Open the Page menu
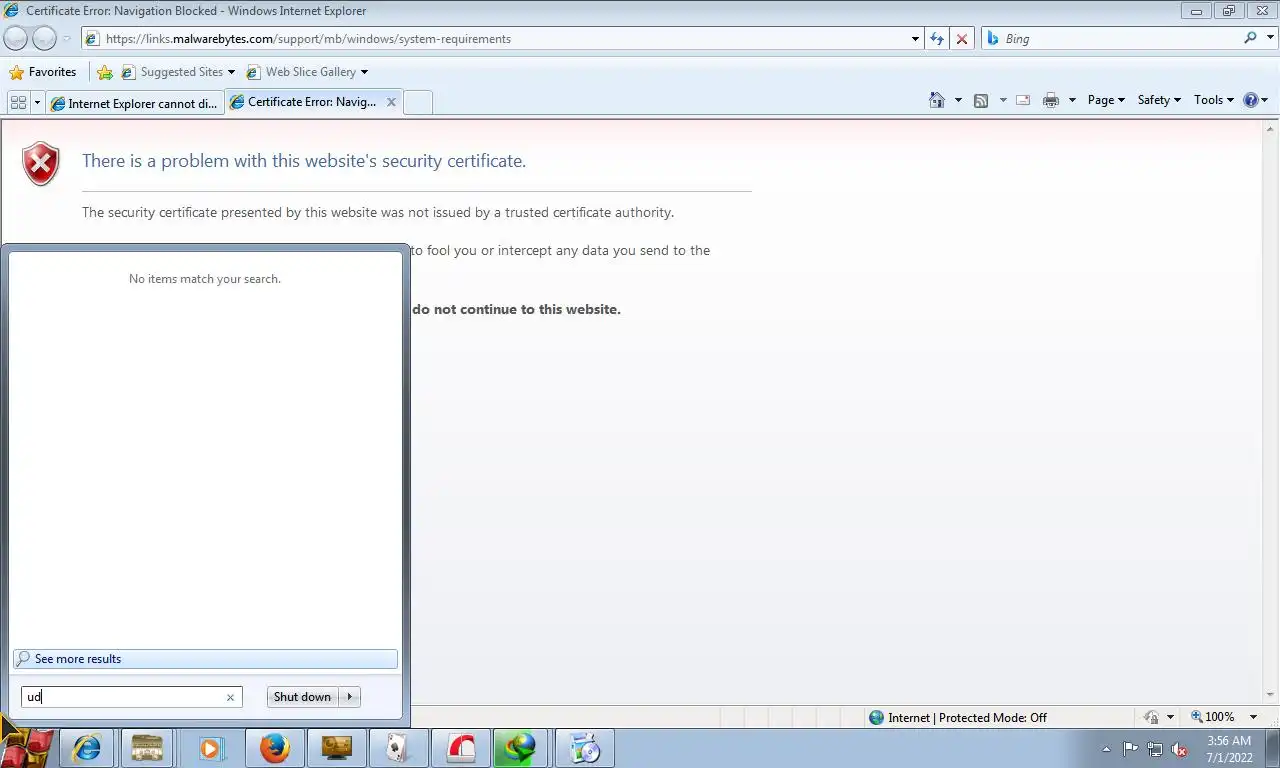The width and height of the screenshot is (1280, 768). [x=1106, y=100]
